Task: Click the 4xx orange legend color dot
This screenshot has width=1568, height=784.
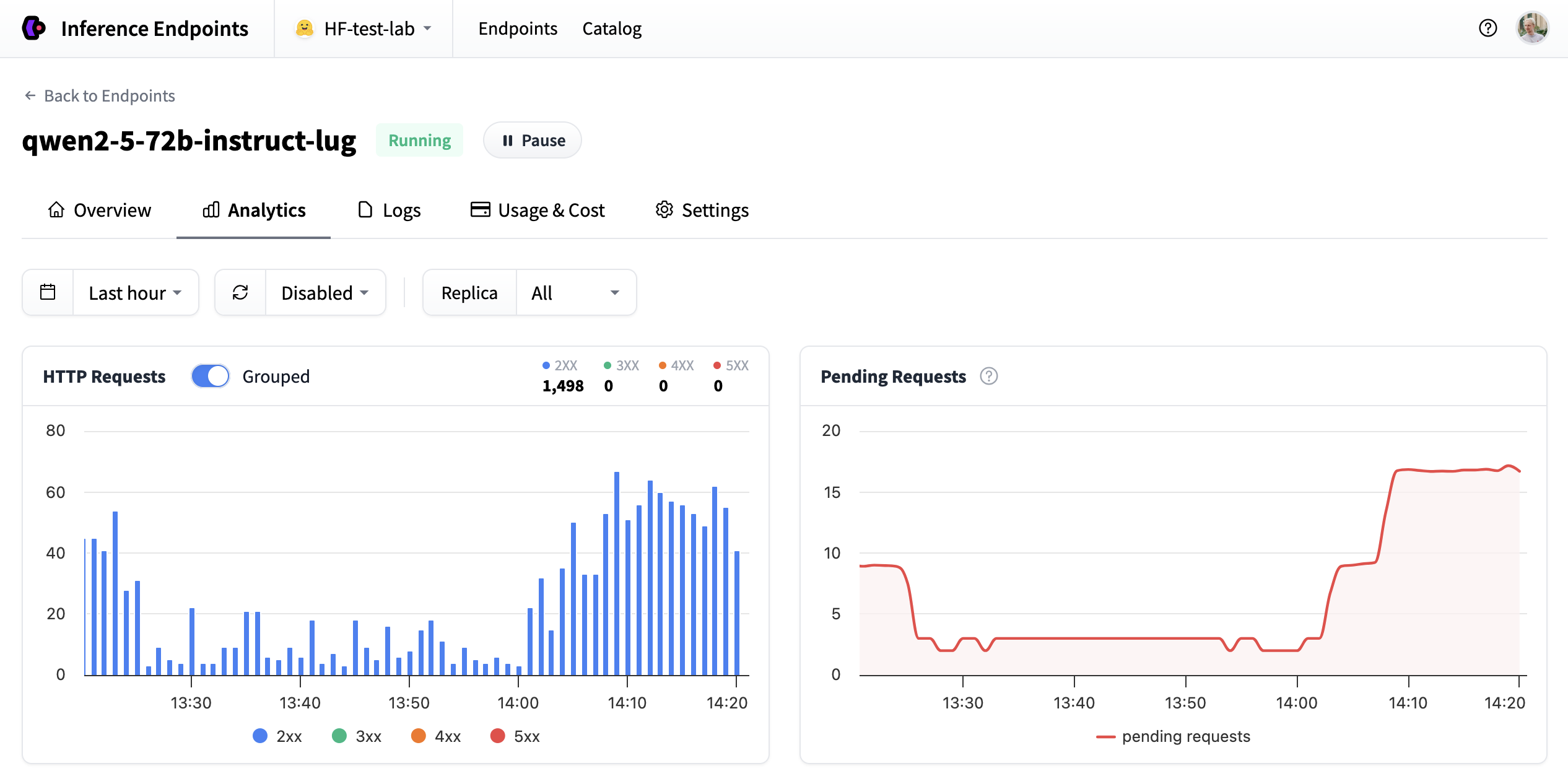Action: [x=419, y=736]
